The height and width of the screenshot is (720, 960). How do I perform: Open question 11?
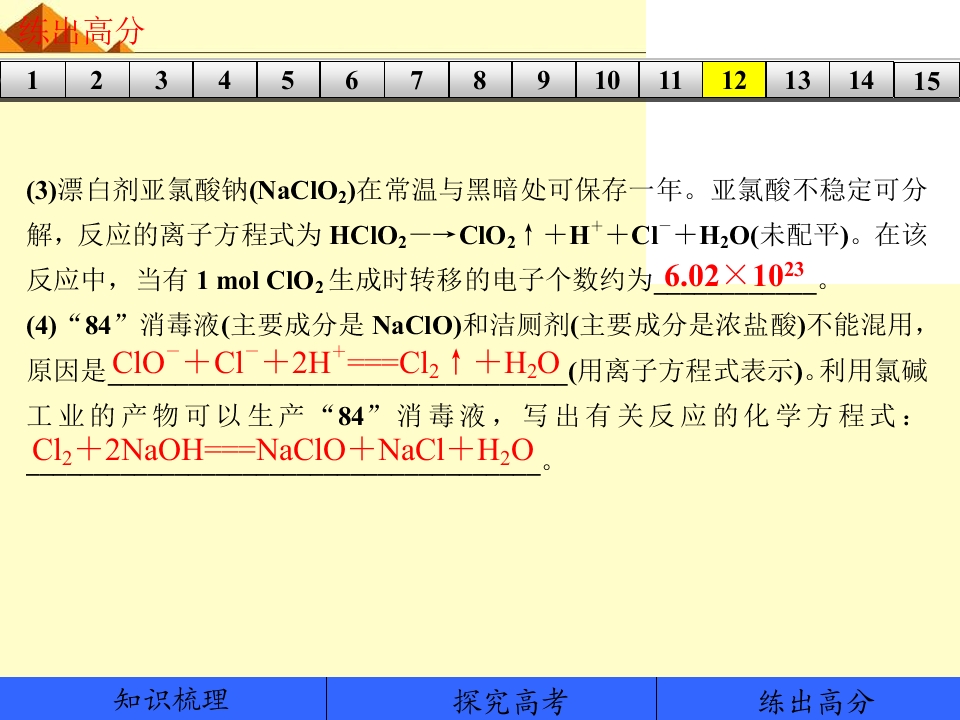(x=670, y=80)
